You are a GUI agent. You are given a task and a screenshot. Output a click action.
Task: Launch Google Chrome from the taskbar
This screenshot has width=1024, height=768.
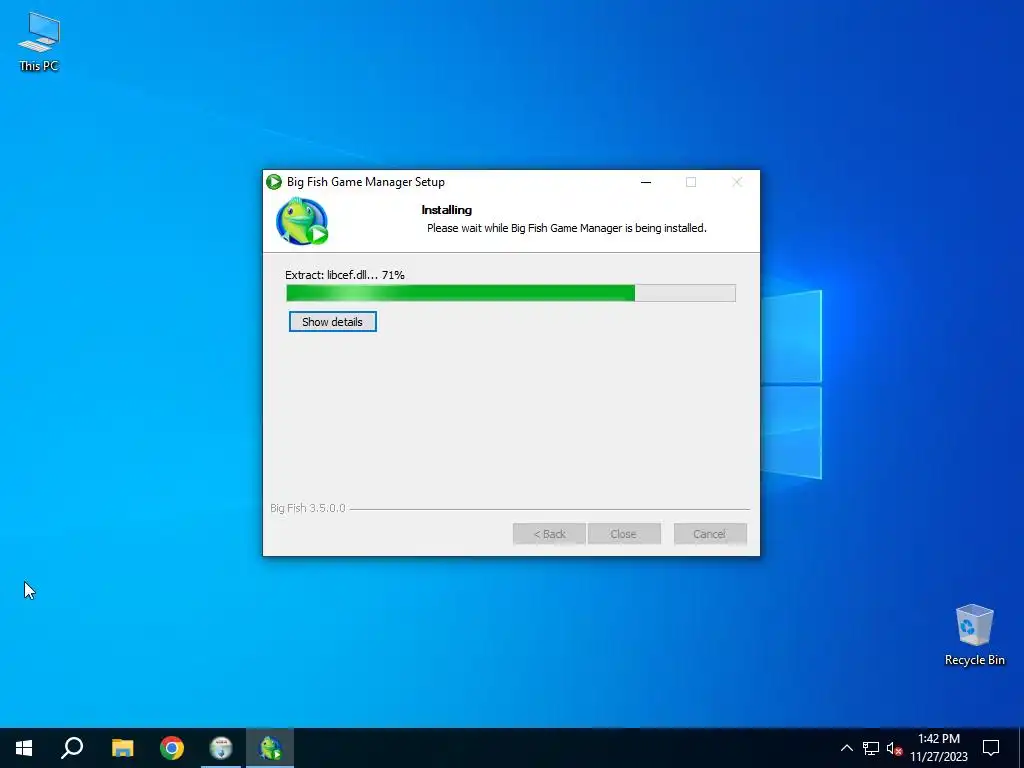point(172,748)
